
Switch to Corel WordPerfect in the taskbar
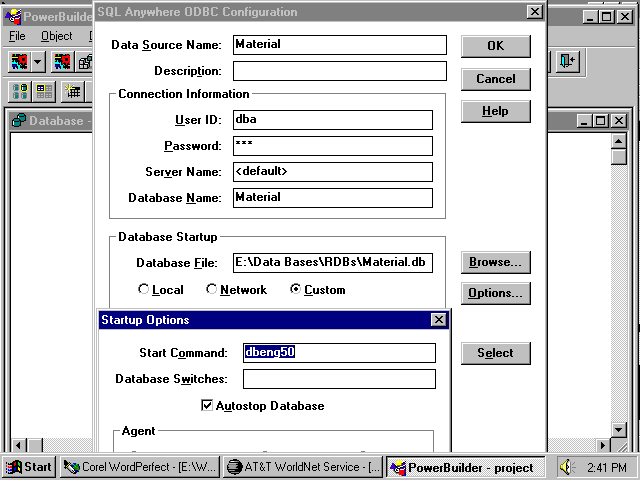140,467
